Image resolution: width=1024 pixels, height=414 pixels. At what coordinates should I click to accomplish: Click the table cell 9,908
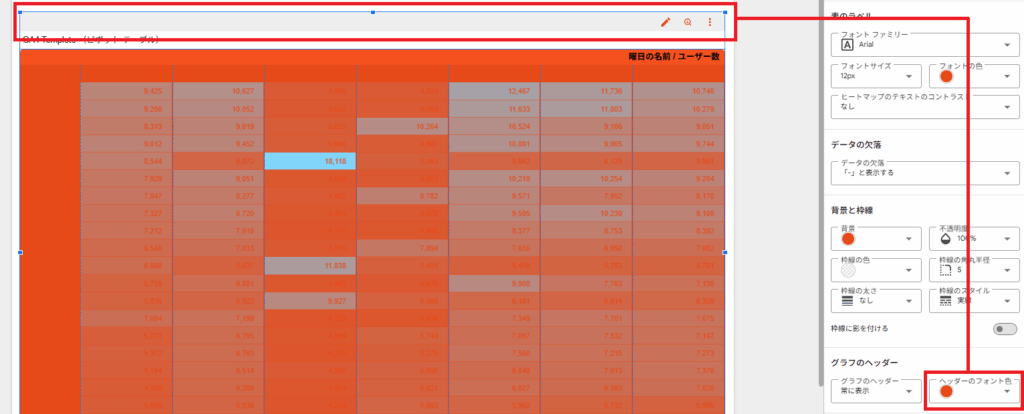click(x=494, y=283)
